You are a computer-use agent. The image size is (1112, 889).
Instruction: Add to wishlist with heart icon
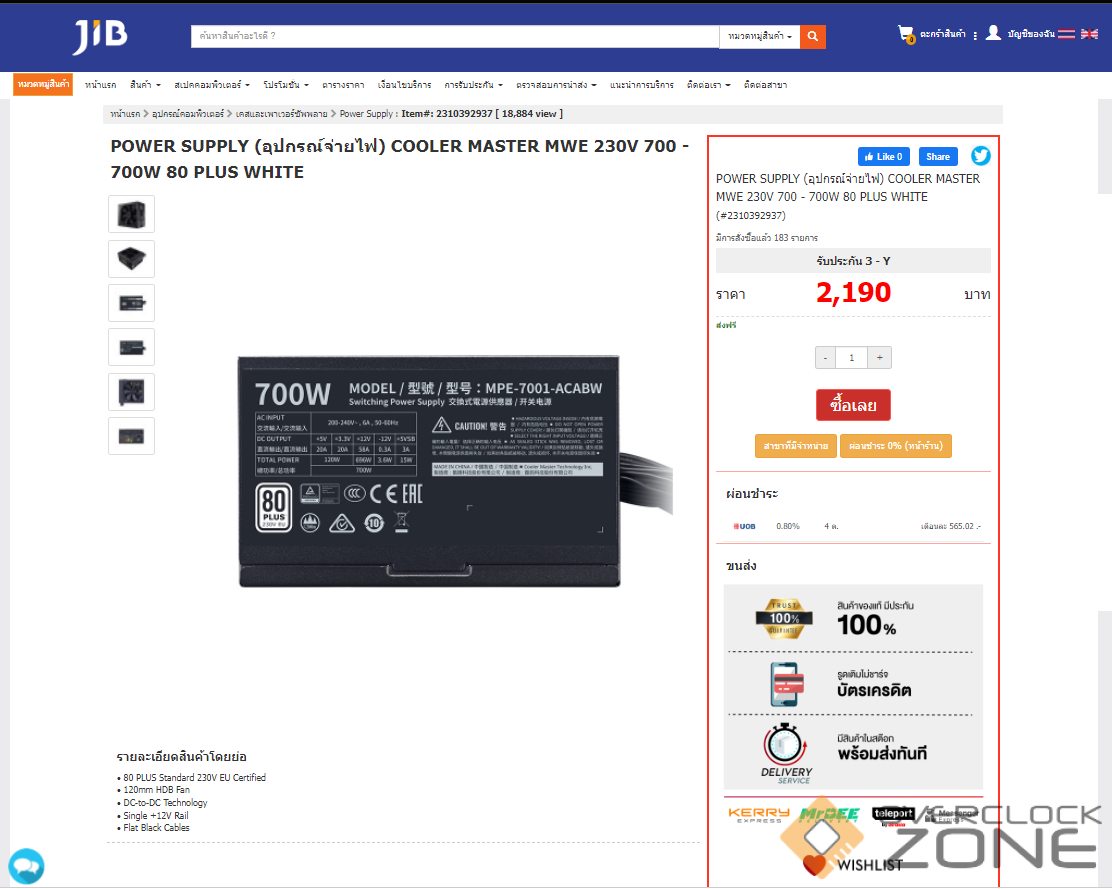pyautogui.click(x=814, y=865)
